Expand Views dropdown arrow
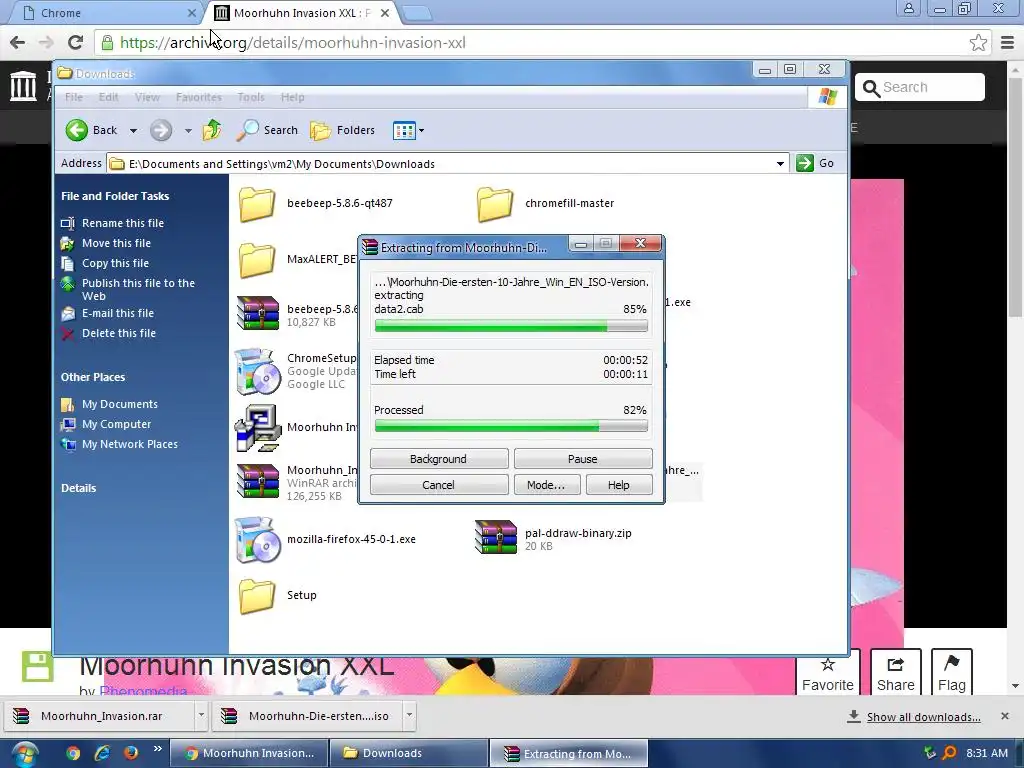 coord(421,131)
